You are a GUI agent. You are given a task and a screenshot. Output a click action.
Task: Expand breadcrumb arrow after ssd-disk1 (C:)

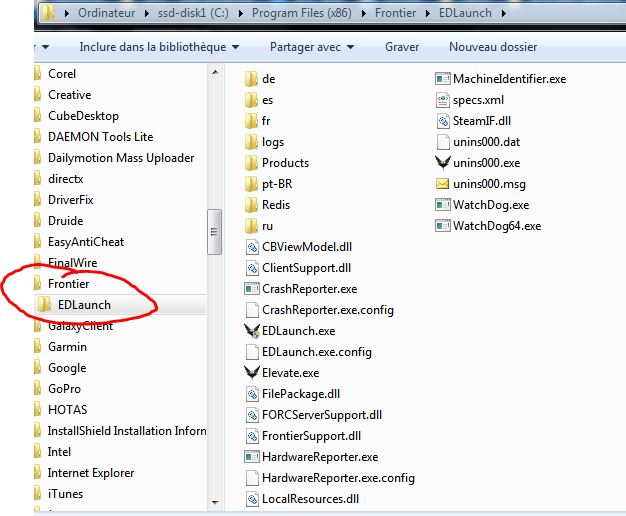pyautogui.click(x=240, y=13)
